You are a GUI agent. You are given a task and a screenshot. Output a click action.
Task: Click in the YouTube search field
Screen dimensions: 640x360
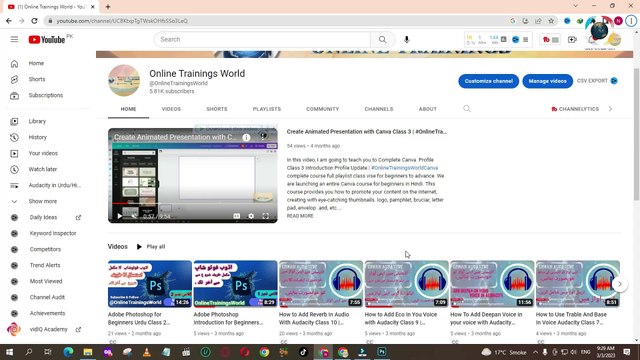pyautogui.click(x=262, y=40)
